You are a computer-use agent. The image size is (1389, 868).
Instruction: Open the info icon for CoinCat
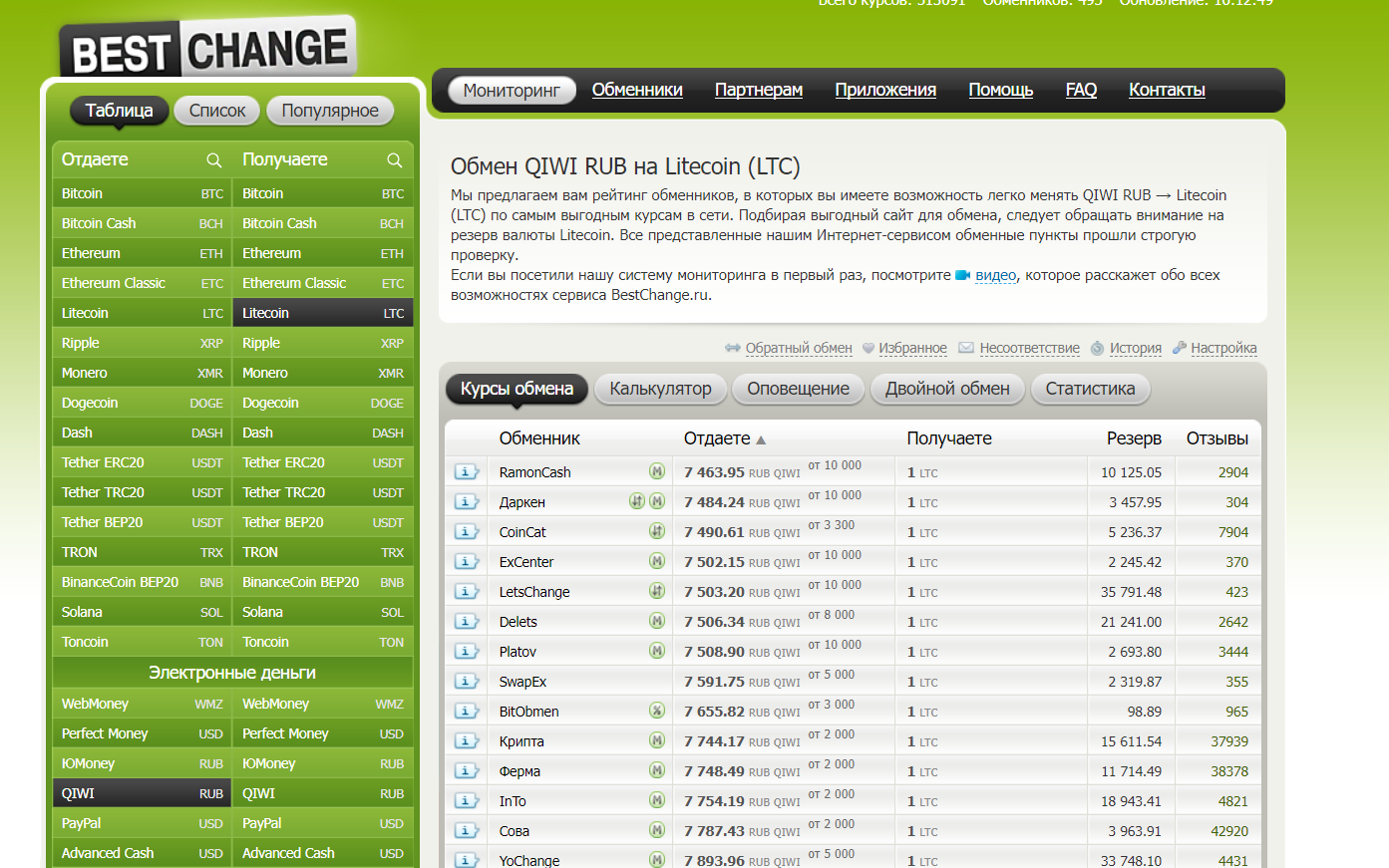coord(467,532)
